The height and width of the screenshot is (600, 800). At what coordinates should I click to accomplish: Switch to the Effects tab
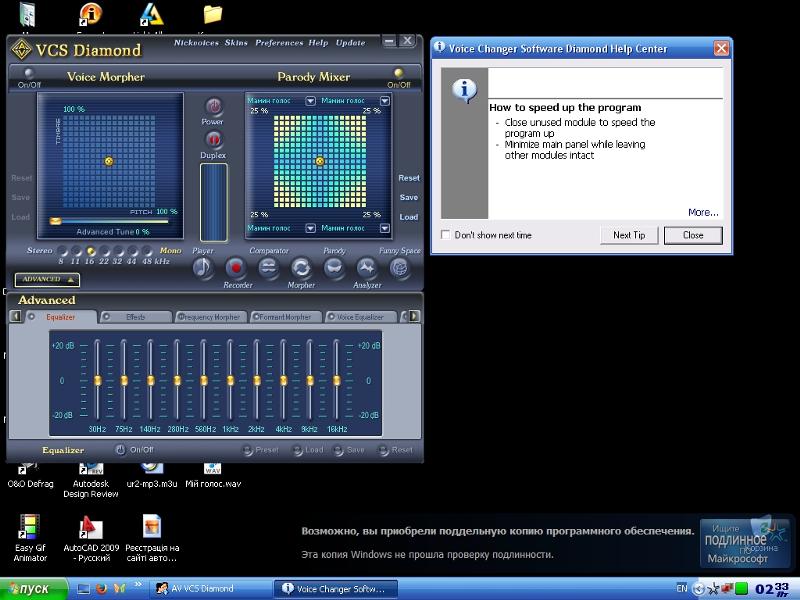[136, 317]
